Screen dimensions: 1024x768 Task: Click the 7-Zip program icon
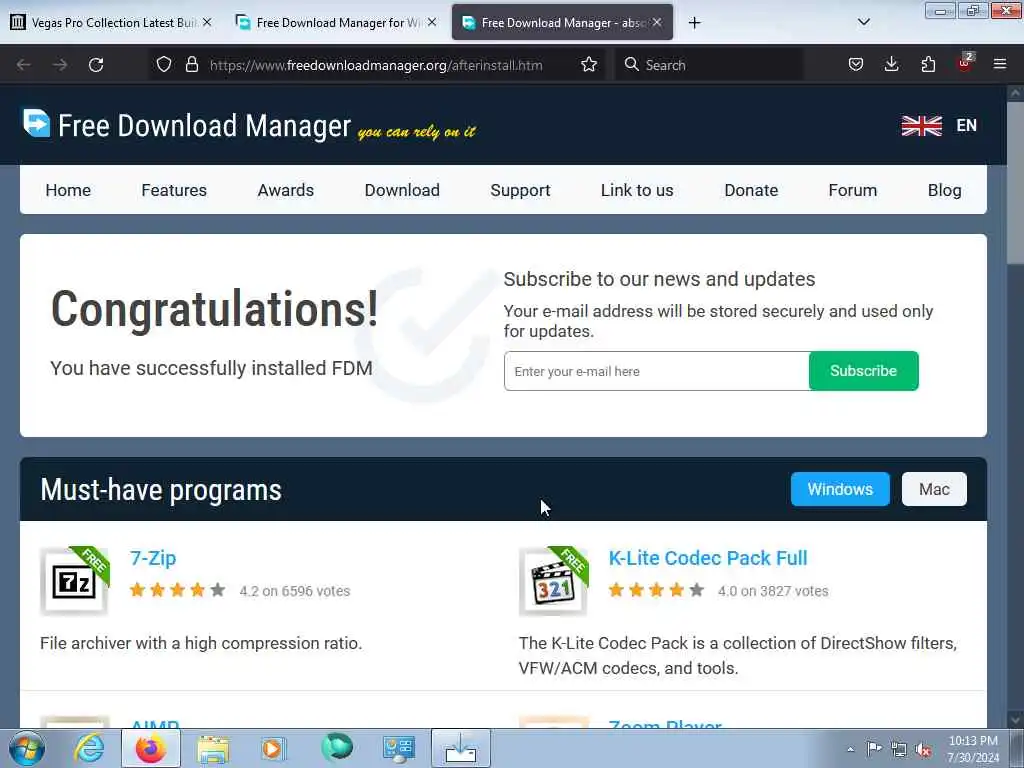74,581
